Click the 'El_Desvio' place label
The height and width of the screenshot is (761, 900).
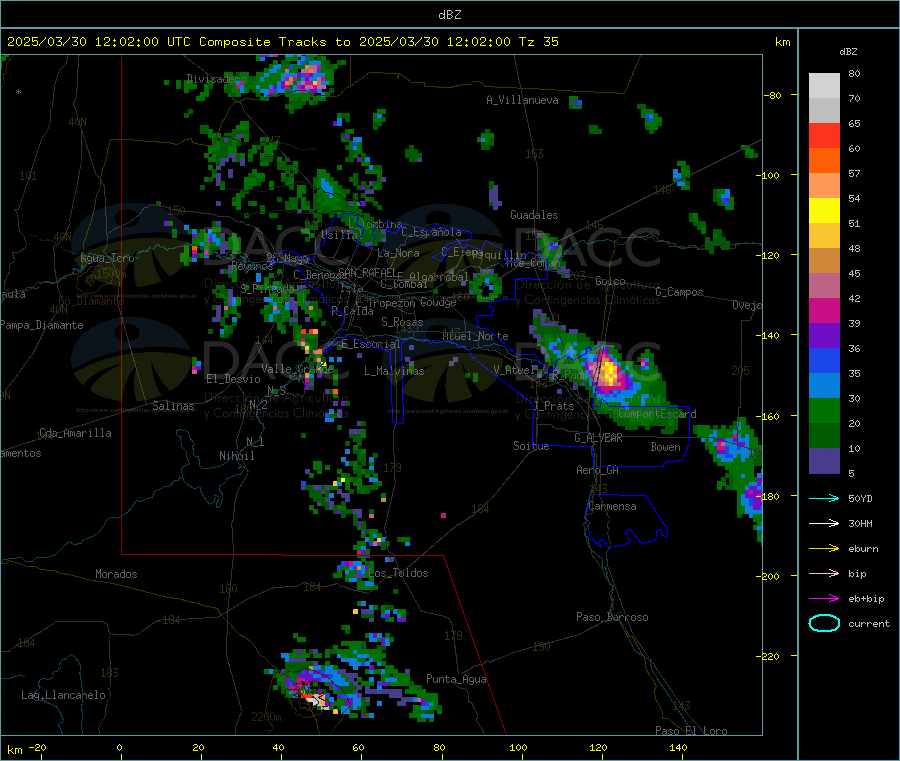[233, 379]
